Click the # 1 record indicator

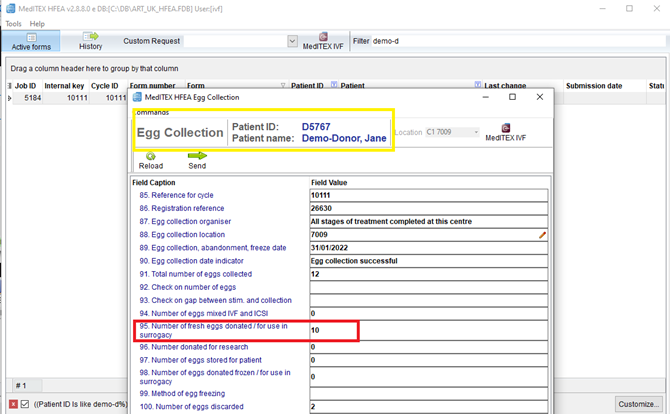pos(21,386)
